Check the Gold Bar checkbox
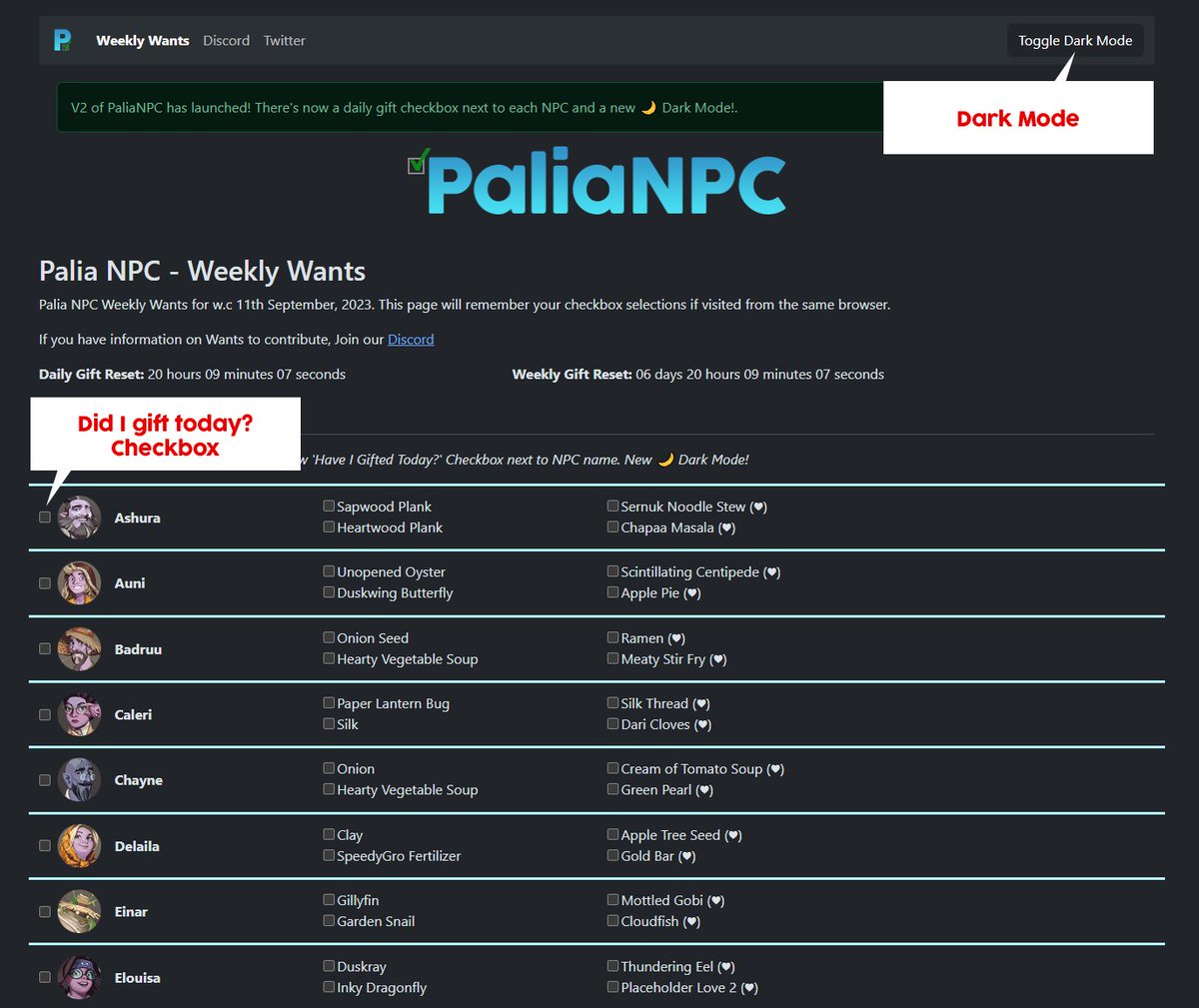 tap(612, 855)
